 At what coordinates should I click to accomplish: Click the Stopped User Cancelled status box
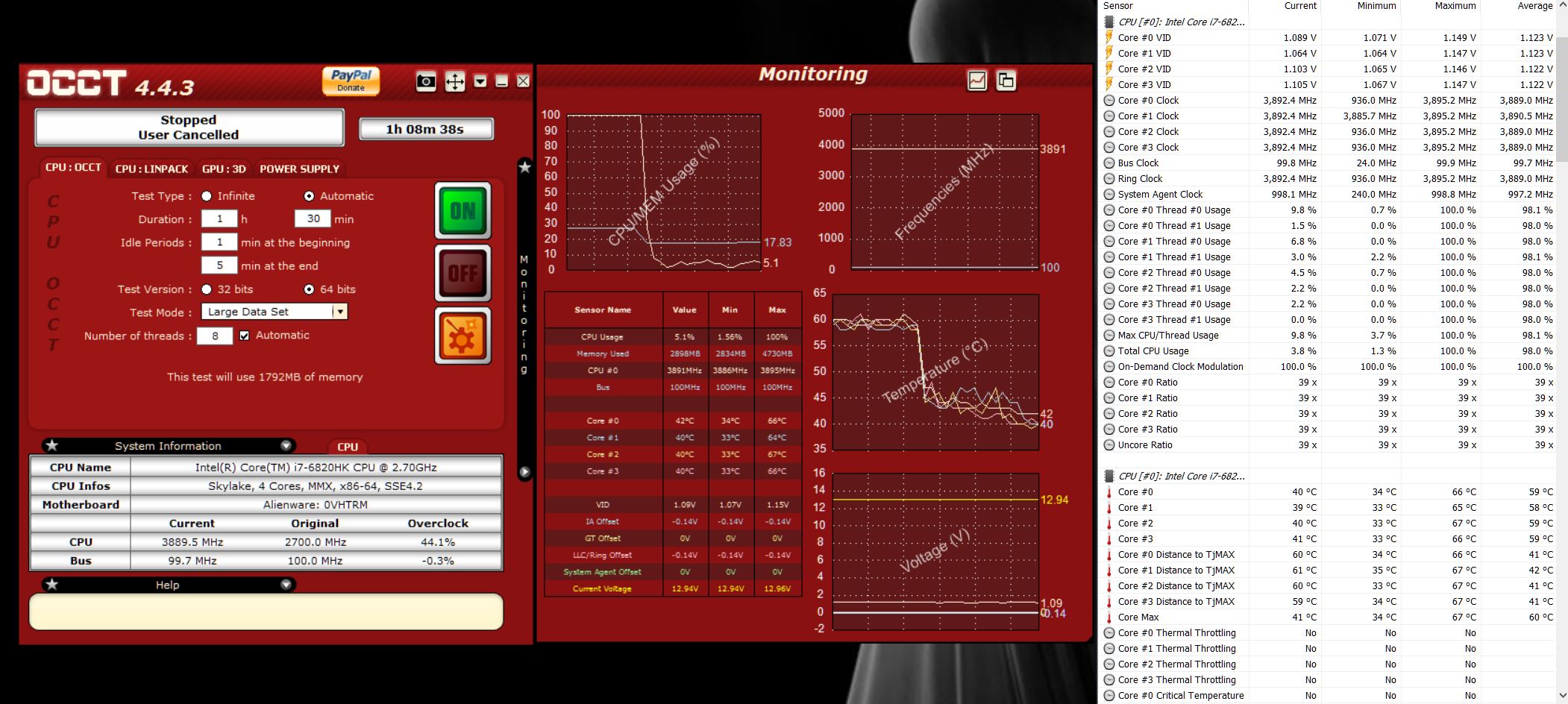click(x=189, y=128)
